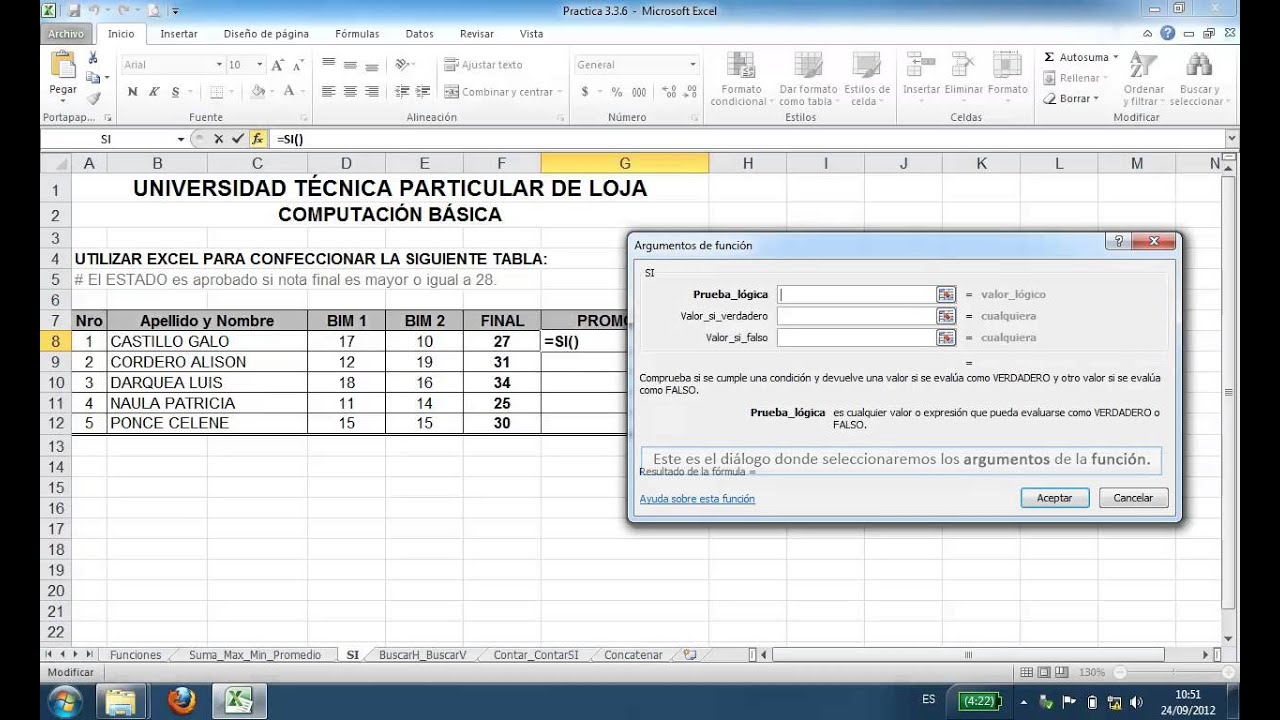Viewport: 1280px width, 720px height.
Task: Confirm formula entry with the checkmark icon
Action: pyautogui.click(x=237, y=139)
